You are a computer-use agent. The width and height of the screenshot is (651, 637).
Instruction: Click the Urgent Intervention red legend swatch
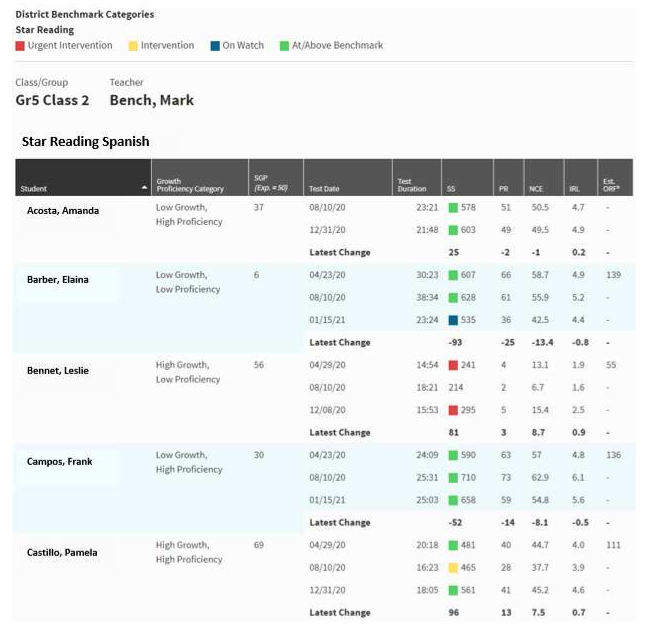pyautogui.click(x=20, y=46)
